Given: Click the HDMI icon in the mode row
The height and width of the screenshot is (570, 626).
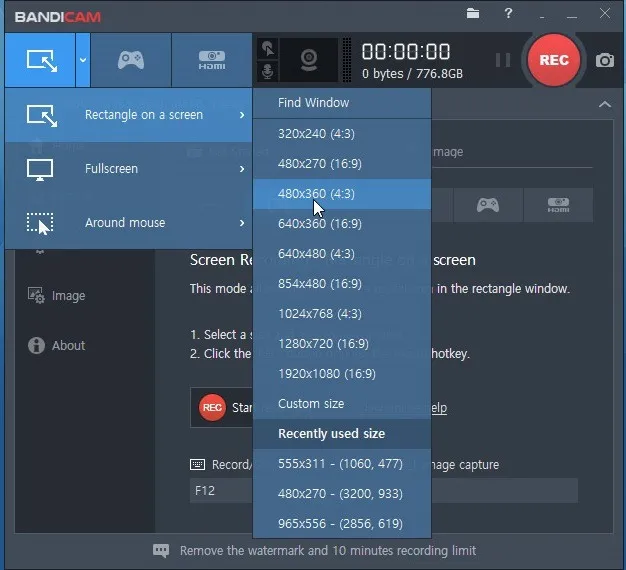Looking at the screenshot, I should [x=558, y=205].
